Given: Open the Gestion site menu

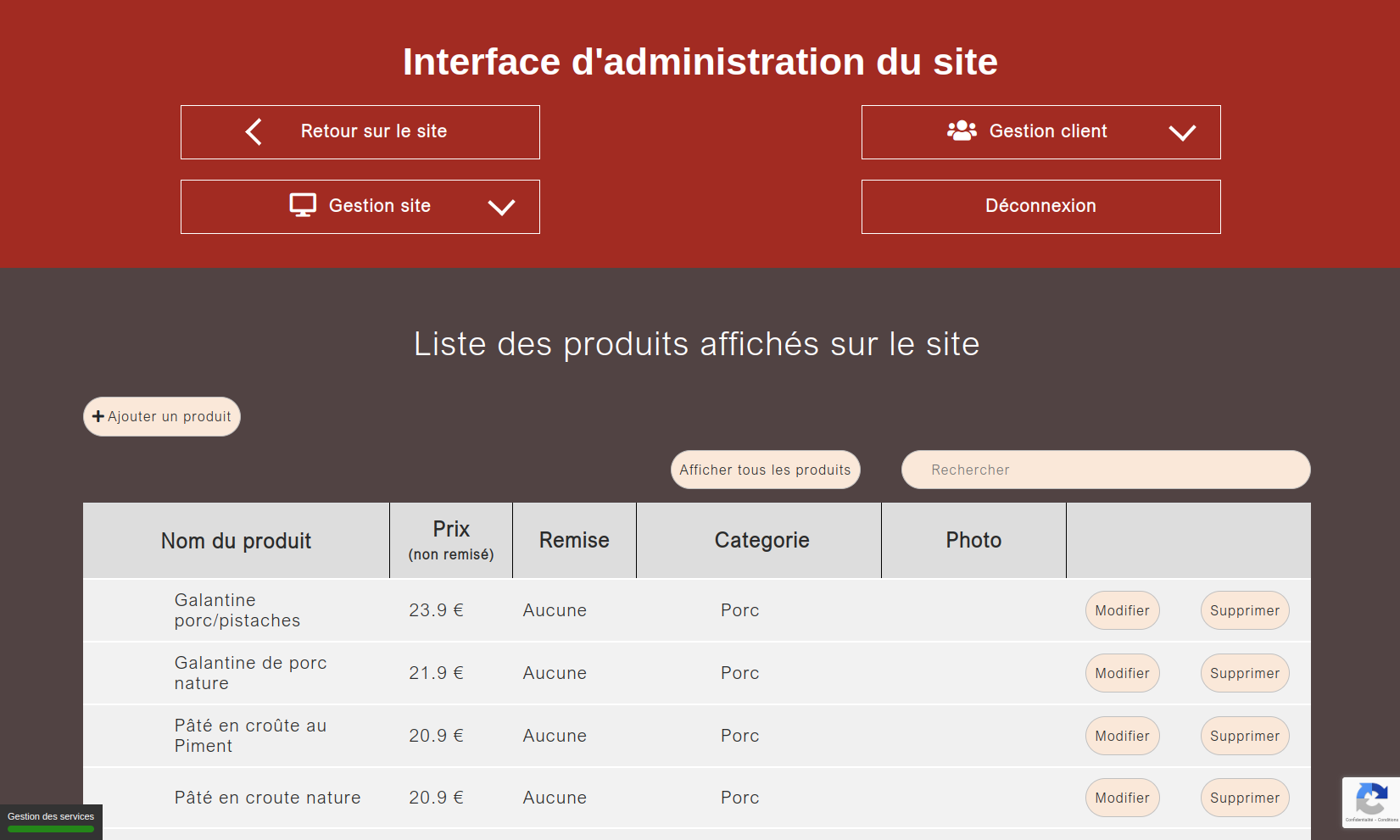Looking at the screenshot, I should 360,206.
